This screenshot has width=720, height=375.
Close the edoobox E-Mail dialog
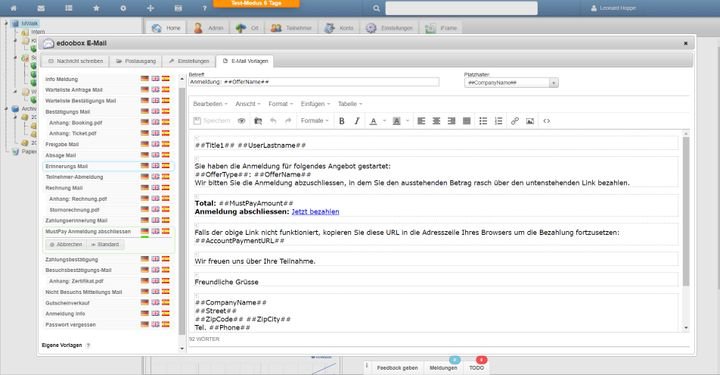pos(686,43)
